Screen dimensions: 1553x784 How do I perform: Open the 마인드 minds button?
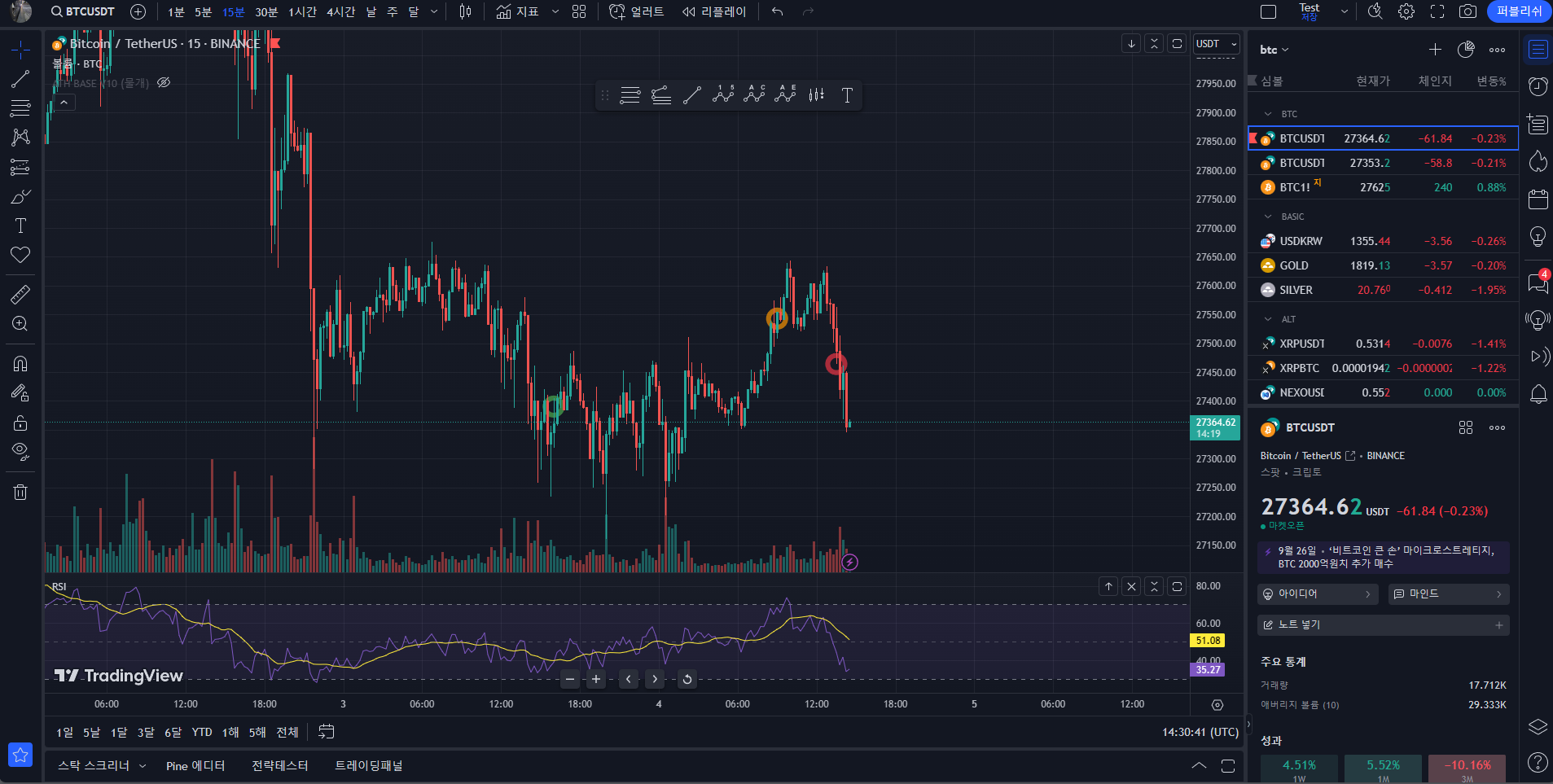[x=1449, y=594]
